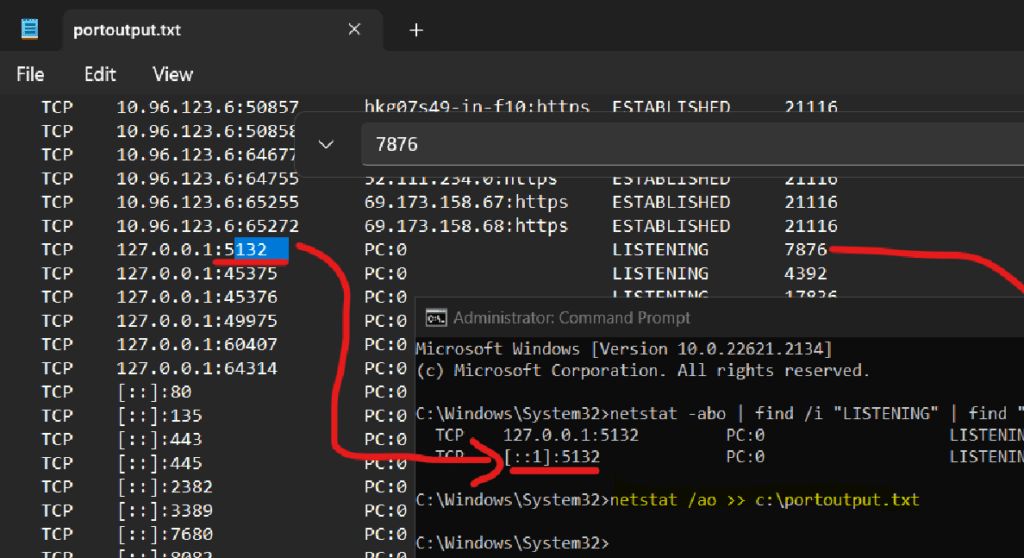
Task: Click ESTABLISHED on the 65272 row
Action: click(x=671, y=226)
